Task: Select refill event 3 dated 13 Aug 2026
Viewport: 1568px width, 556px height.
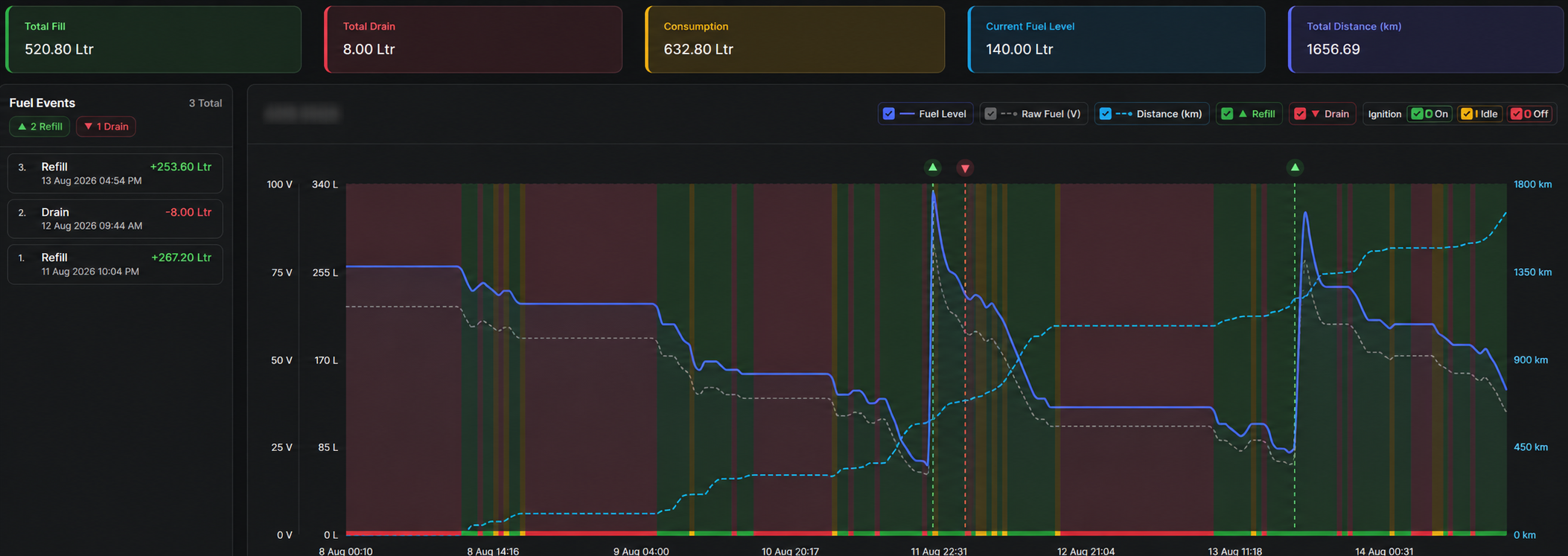Action: pos(115,173)
